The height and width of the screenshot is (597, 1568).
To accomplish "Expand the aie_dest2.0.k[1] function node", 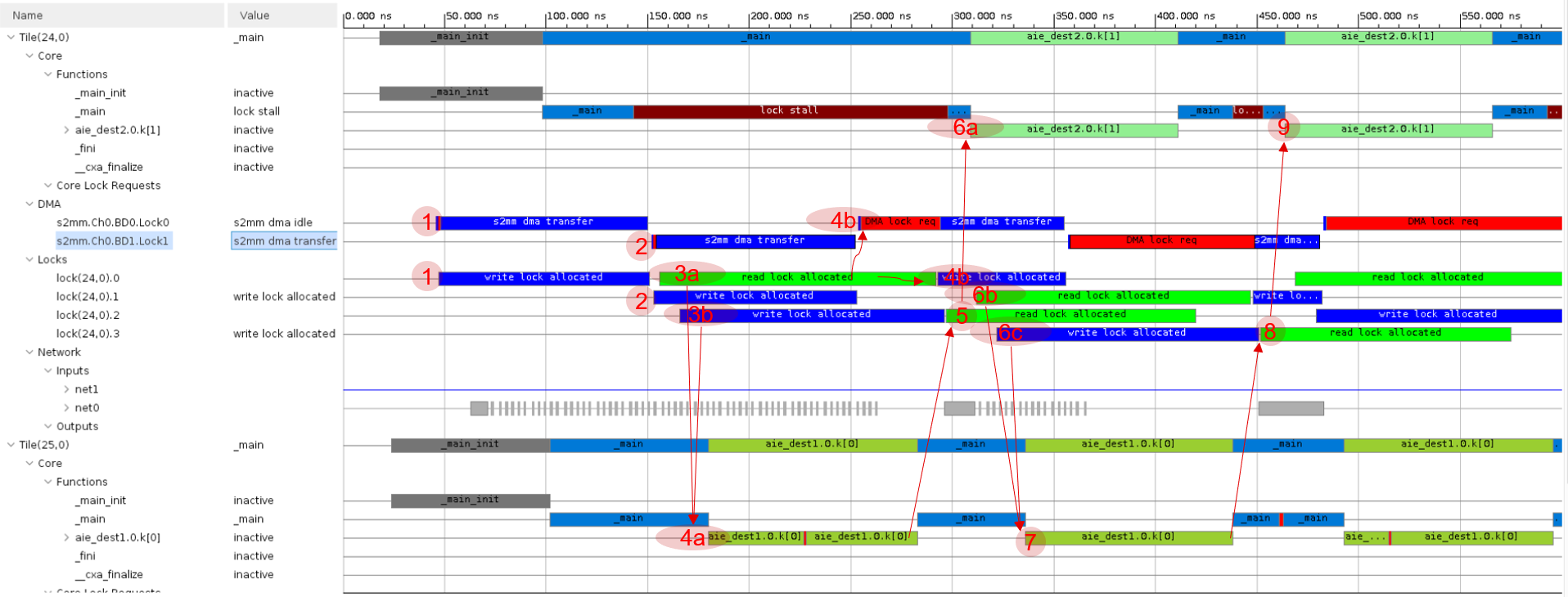I will pos(66,130).
